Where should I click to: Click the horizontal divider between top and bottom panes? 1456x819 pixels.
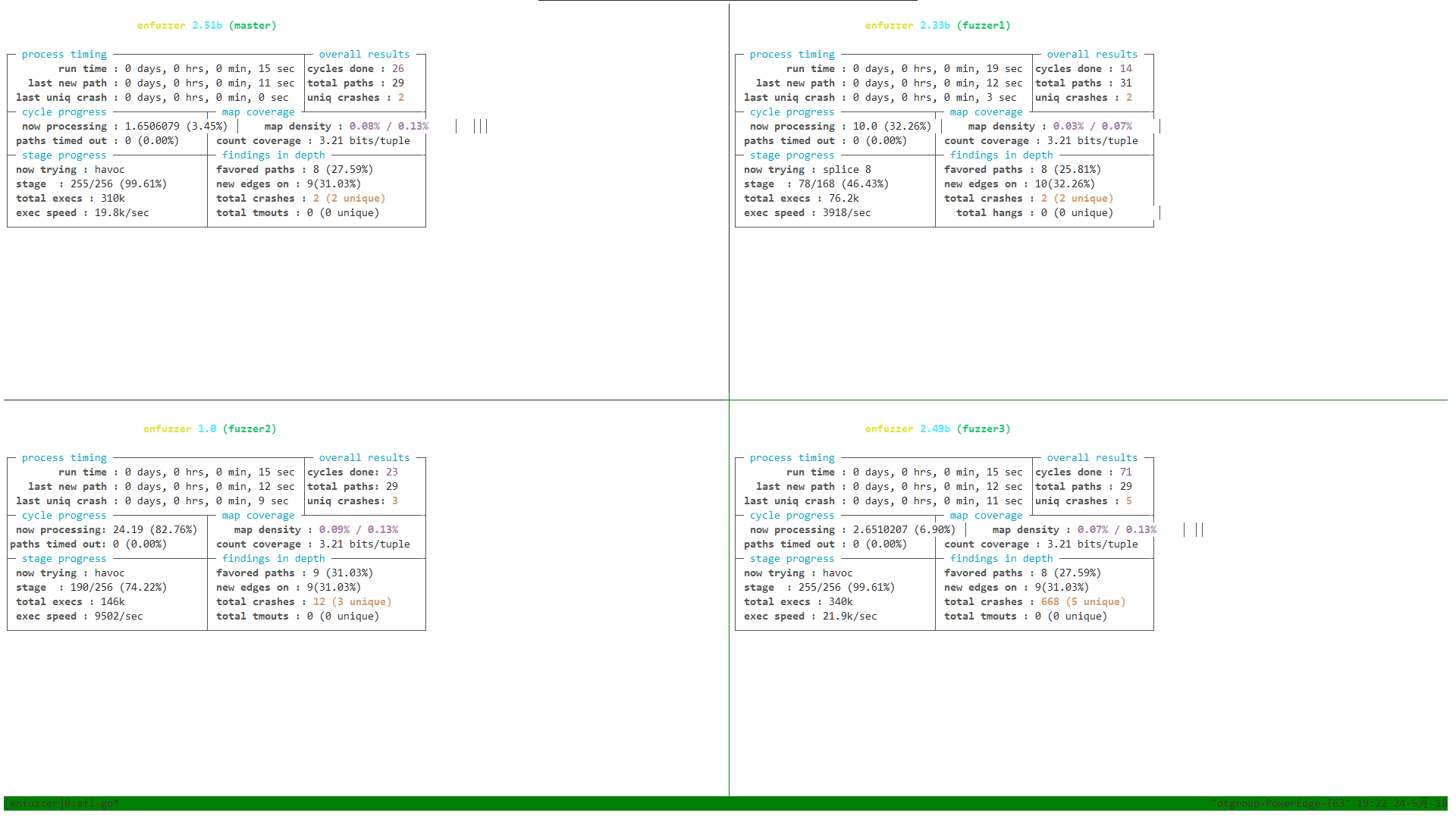click(x=364, y=400)
